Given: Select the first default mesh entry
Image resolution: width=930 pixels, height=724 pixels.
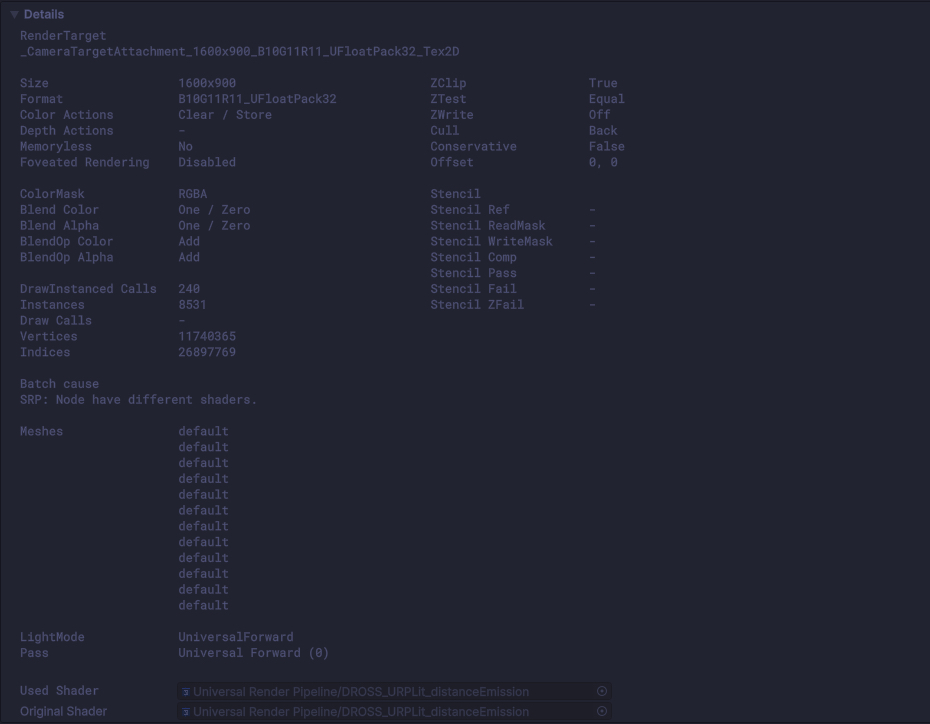Looking at the screenshot, I should click(203, 431).
